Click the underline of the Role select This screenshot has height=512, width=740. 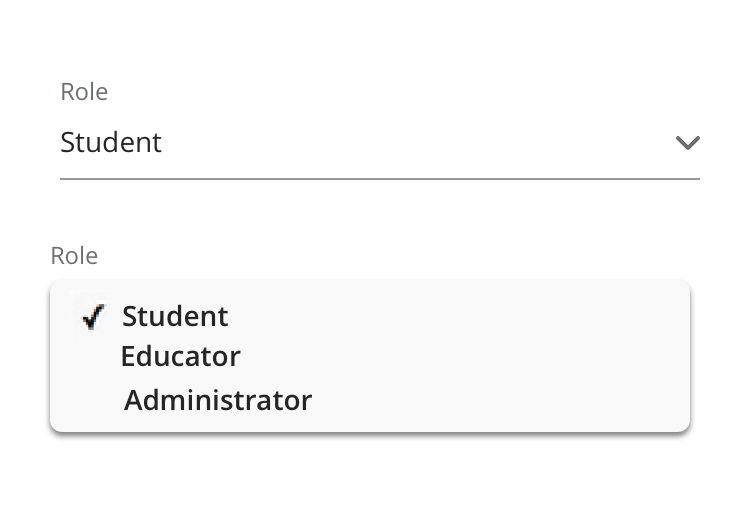380,178
